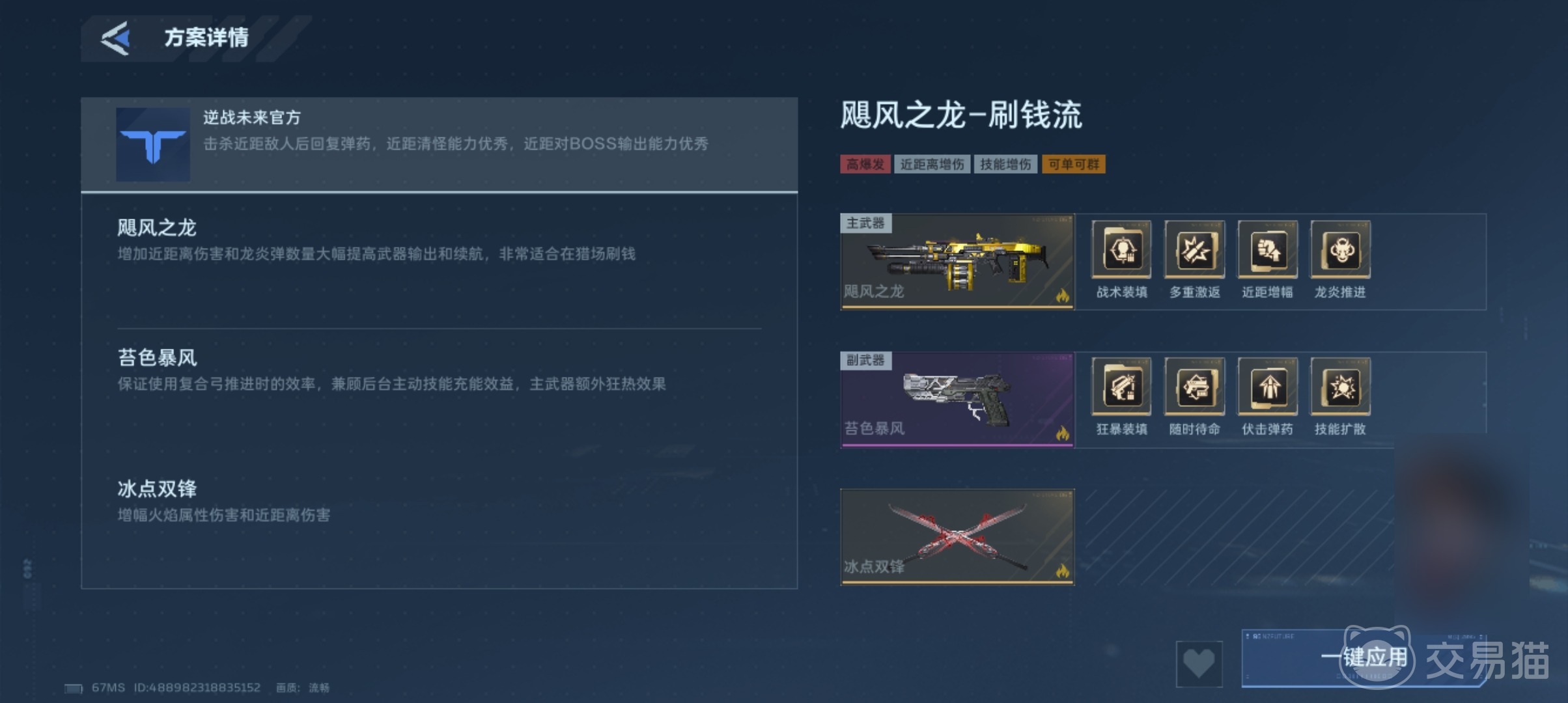Click the 近距离增伤 tag
This screenshot has height=703, width=1568.
(932, 164)
